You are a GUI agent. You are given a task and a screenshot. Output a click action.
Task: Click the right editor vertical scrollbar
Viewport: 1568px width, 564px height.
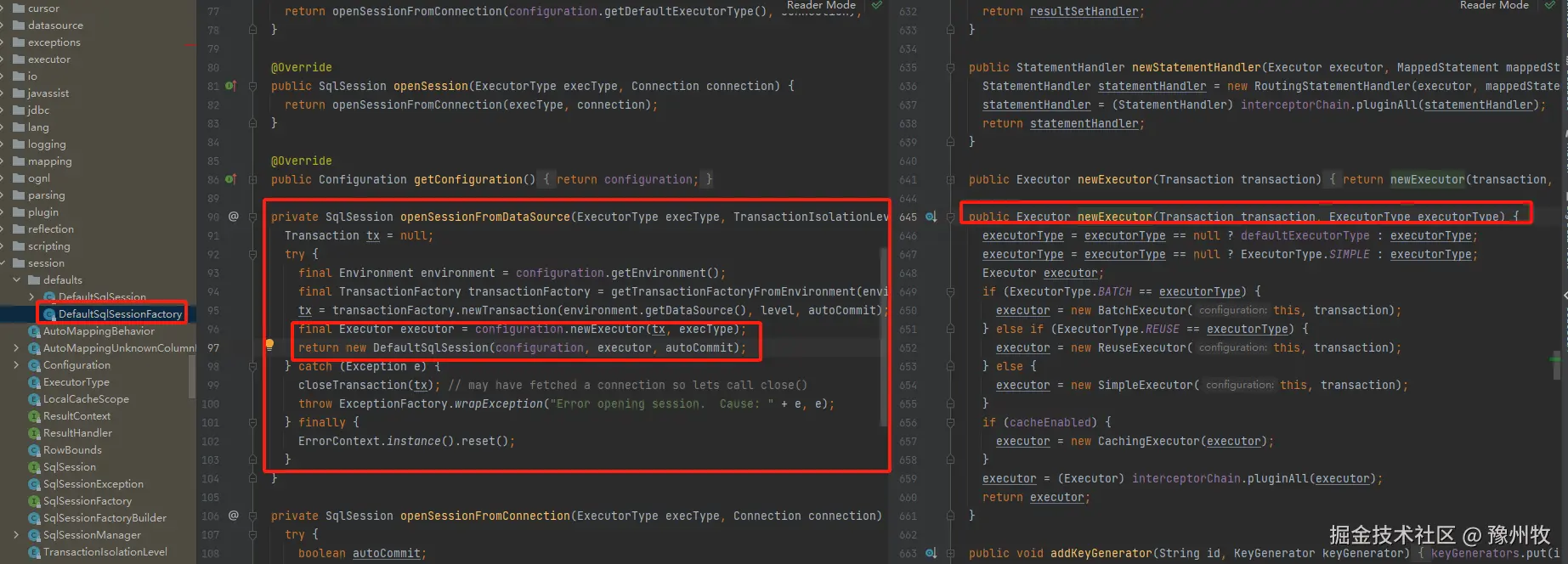pos(1557,365)
